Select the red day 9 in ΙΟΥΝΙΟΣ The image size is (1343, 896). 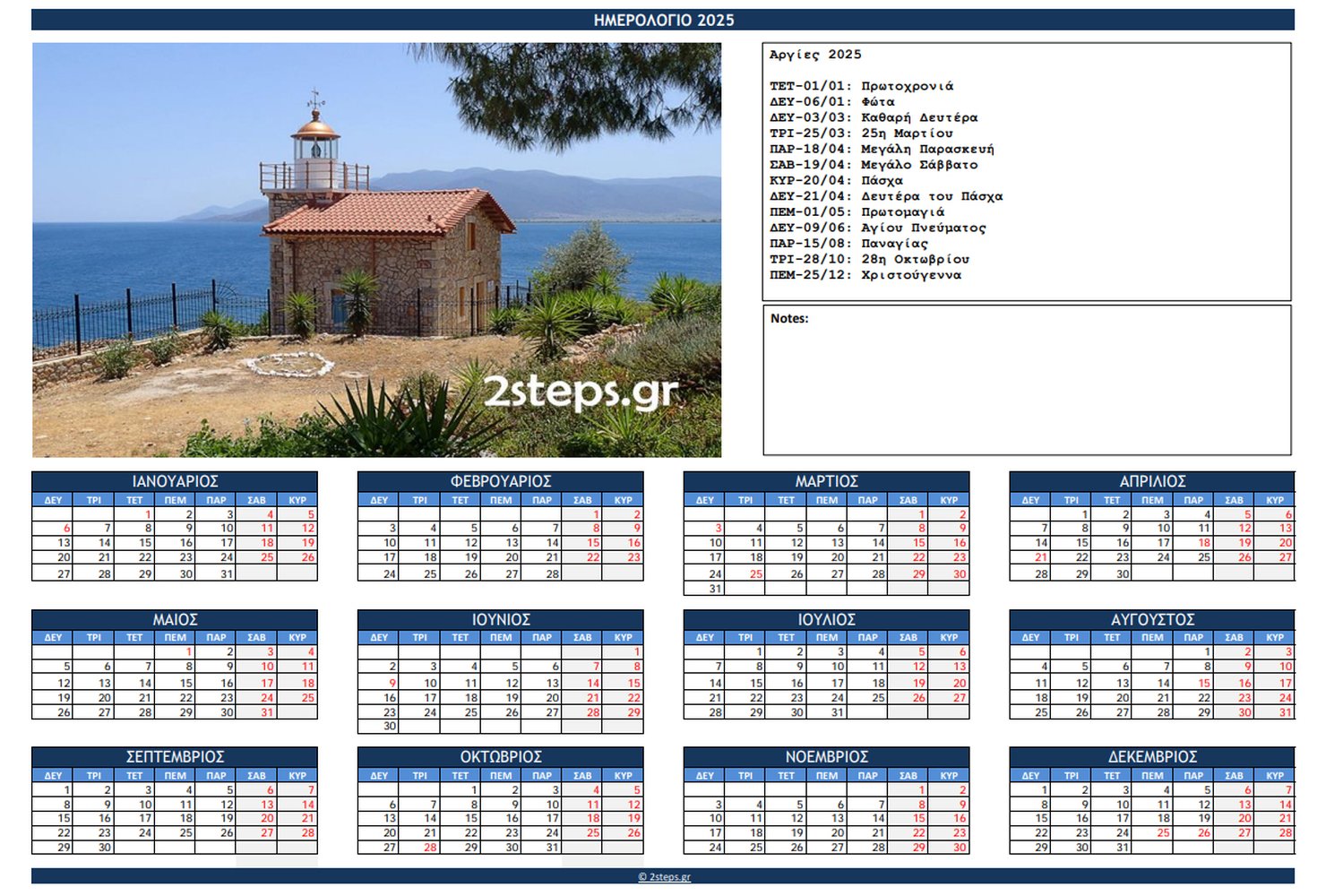[x=379, y=683]
